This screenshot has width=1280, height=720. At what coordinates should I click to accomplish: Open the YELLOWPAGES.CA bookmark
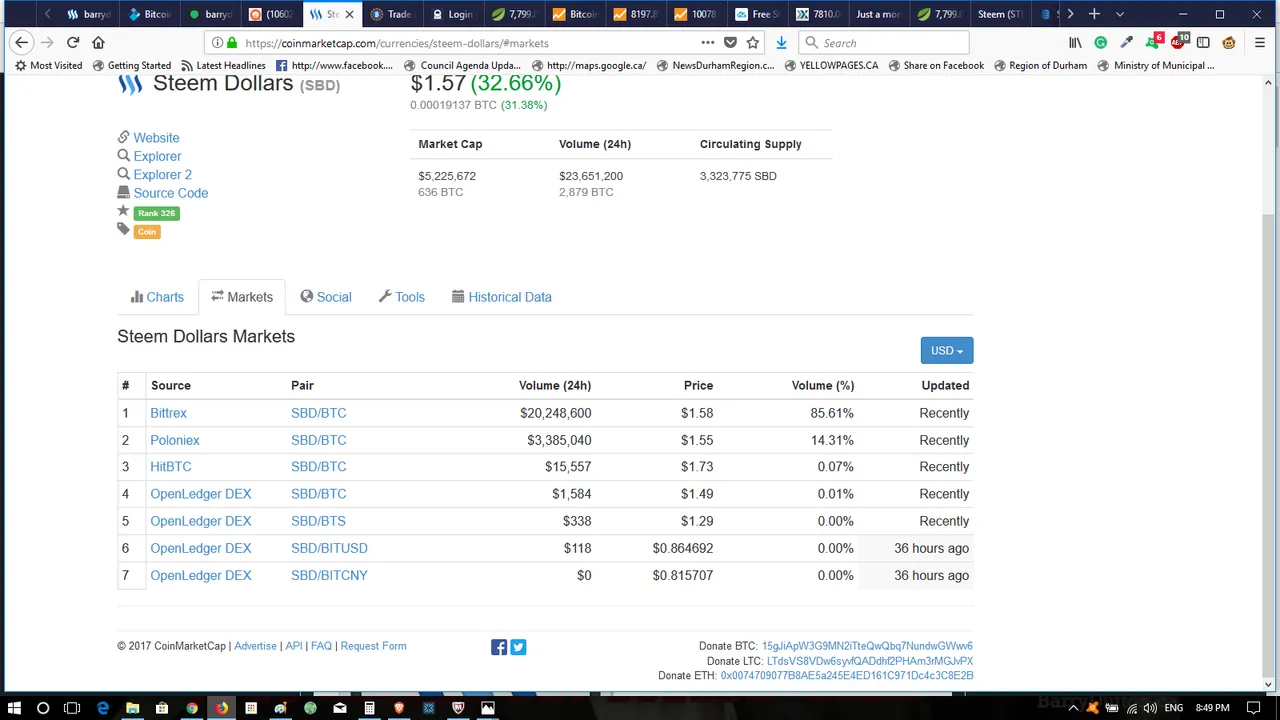coord(831,65)
